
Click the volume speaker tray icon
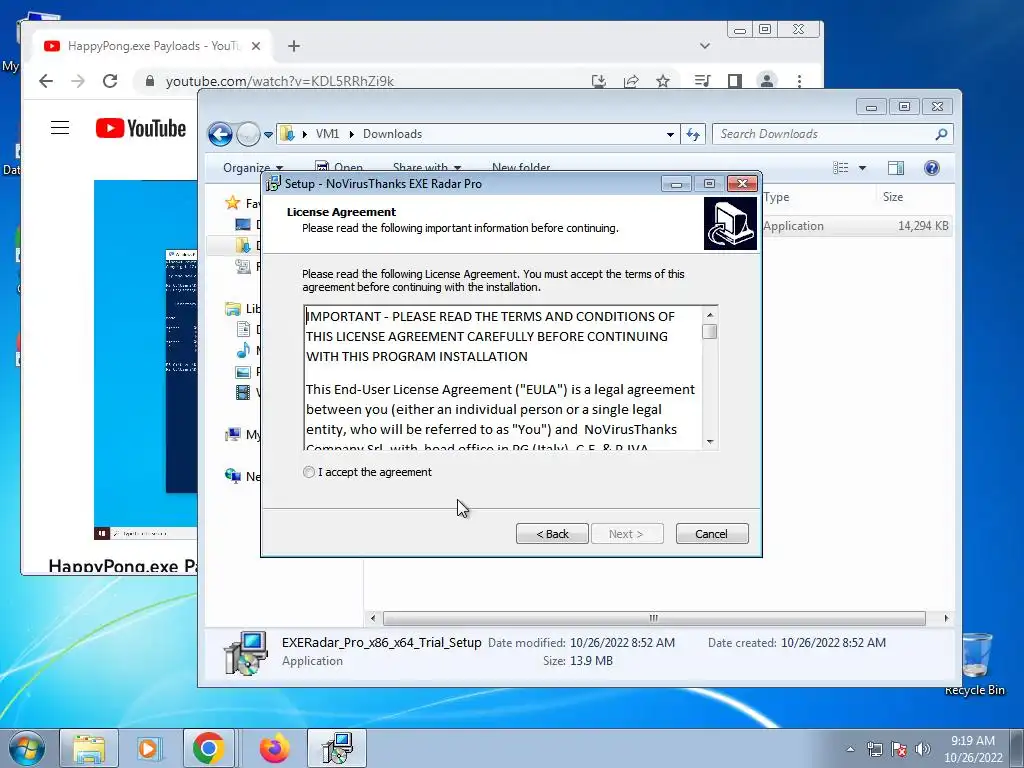click(922, 749)
